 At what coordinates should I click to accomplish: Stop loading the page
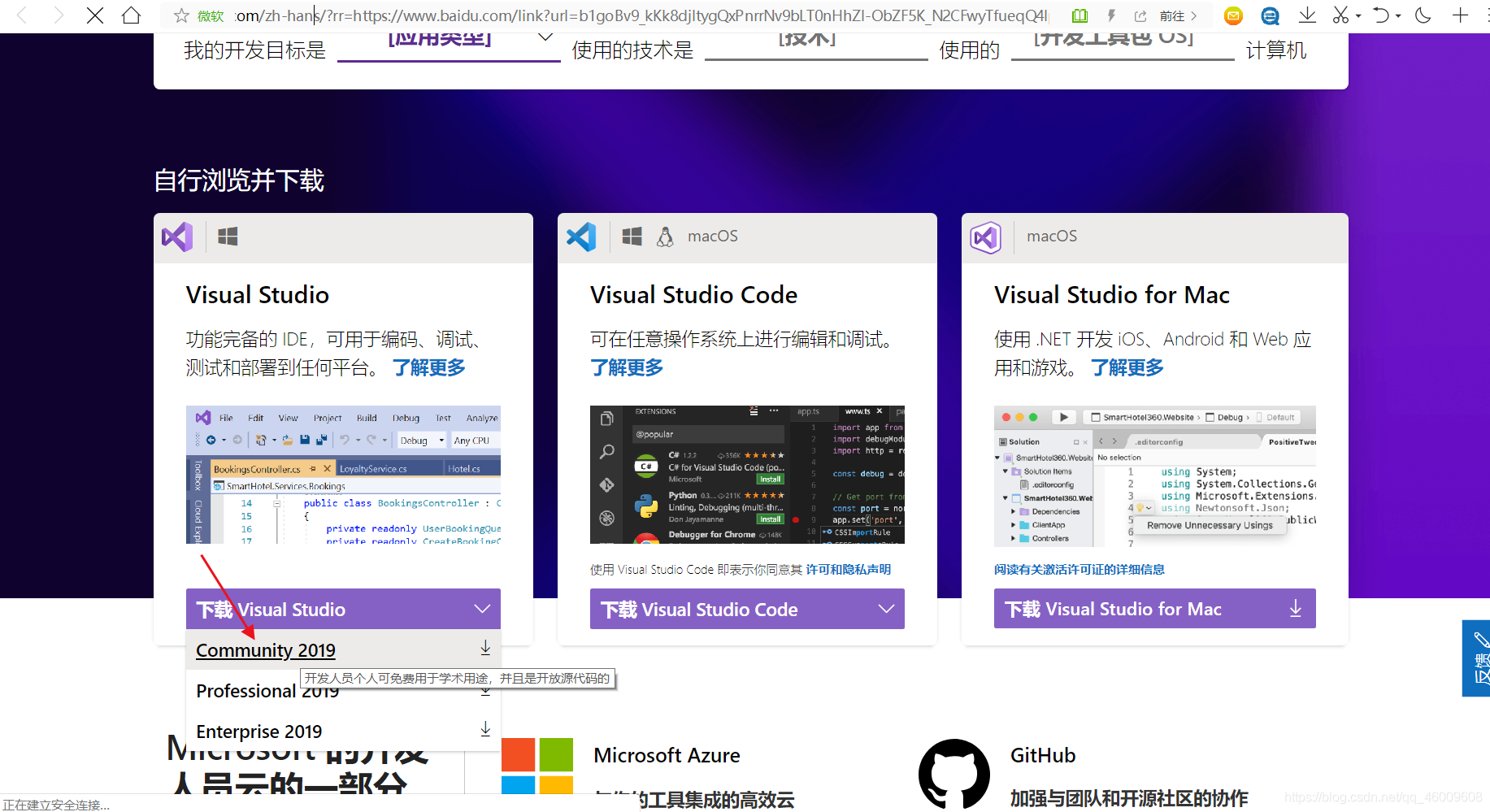95,15
